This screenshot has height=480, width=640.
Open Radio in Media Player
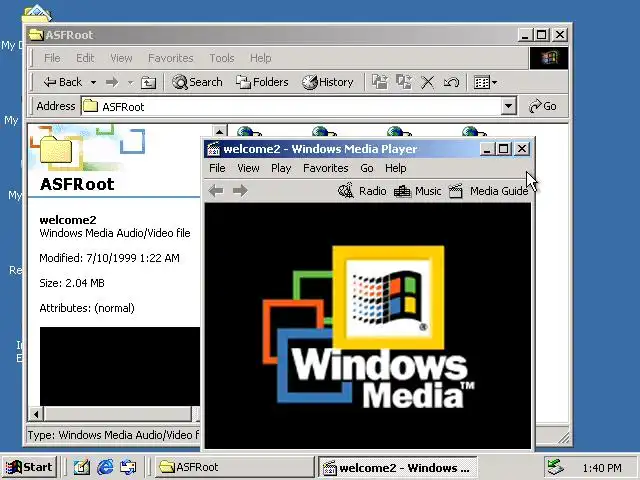pos(362,191)
